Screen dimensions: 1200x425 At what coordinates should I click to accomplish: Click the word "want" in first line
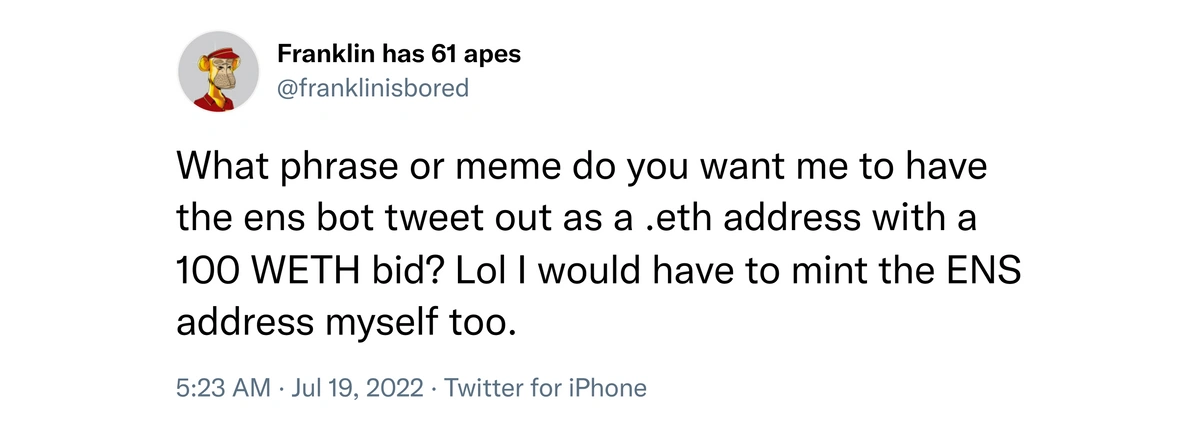point(743,166)
